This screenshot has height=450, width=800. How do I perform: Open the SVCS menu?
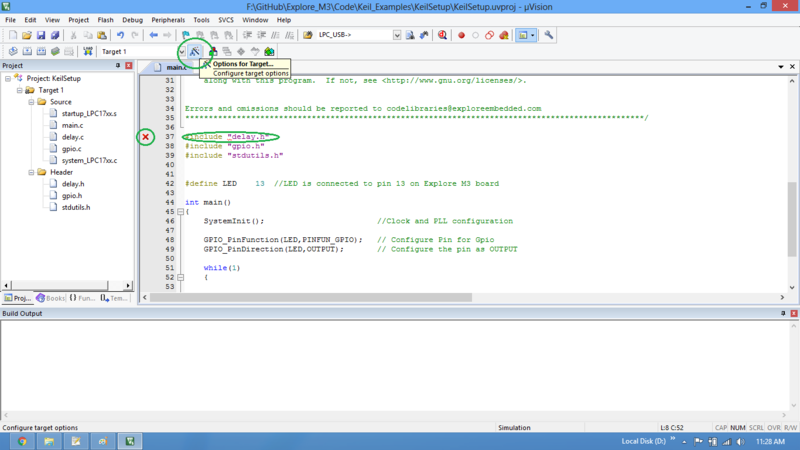(x=226, y=20)
